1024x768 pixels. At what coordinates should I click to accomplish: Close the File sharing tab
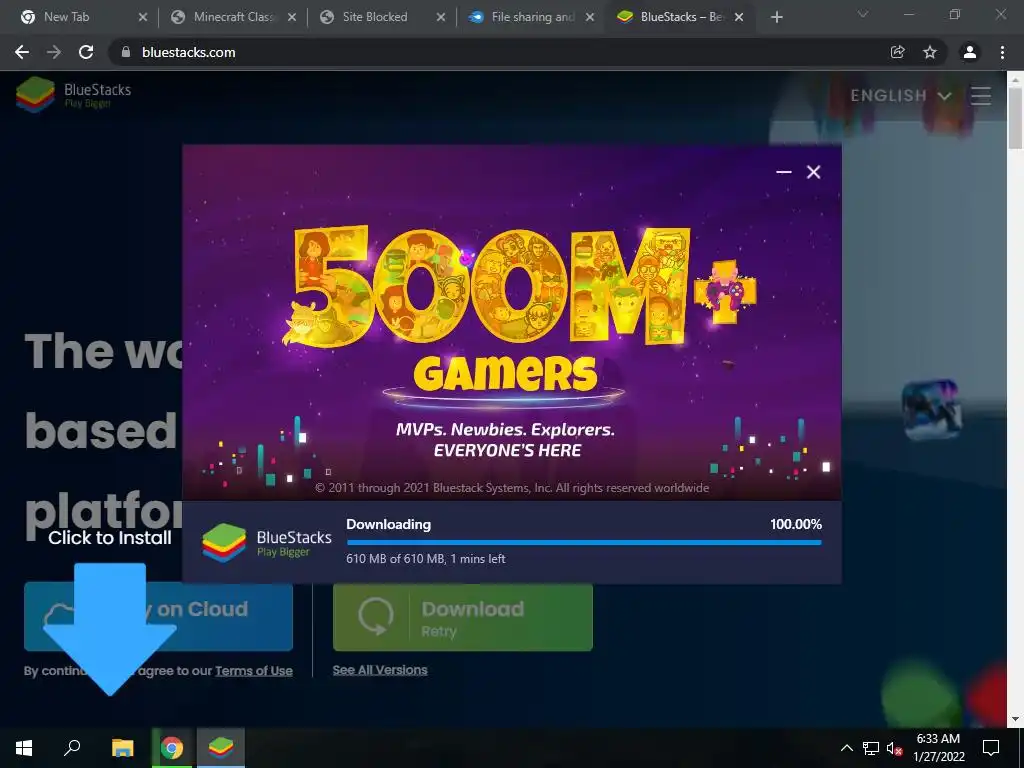590,17
